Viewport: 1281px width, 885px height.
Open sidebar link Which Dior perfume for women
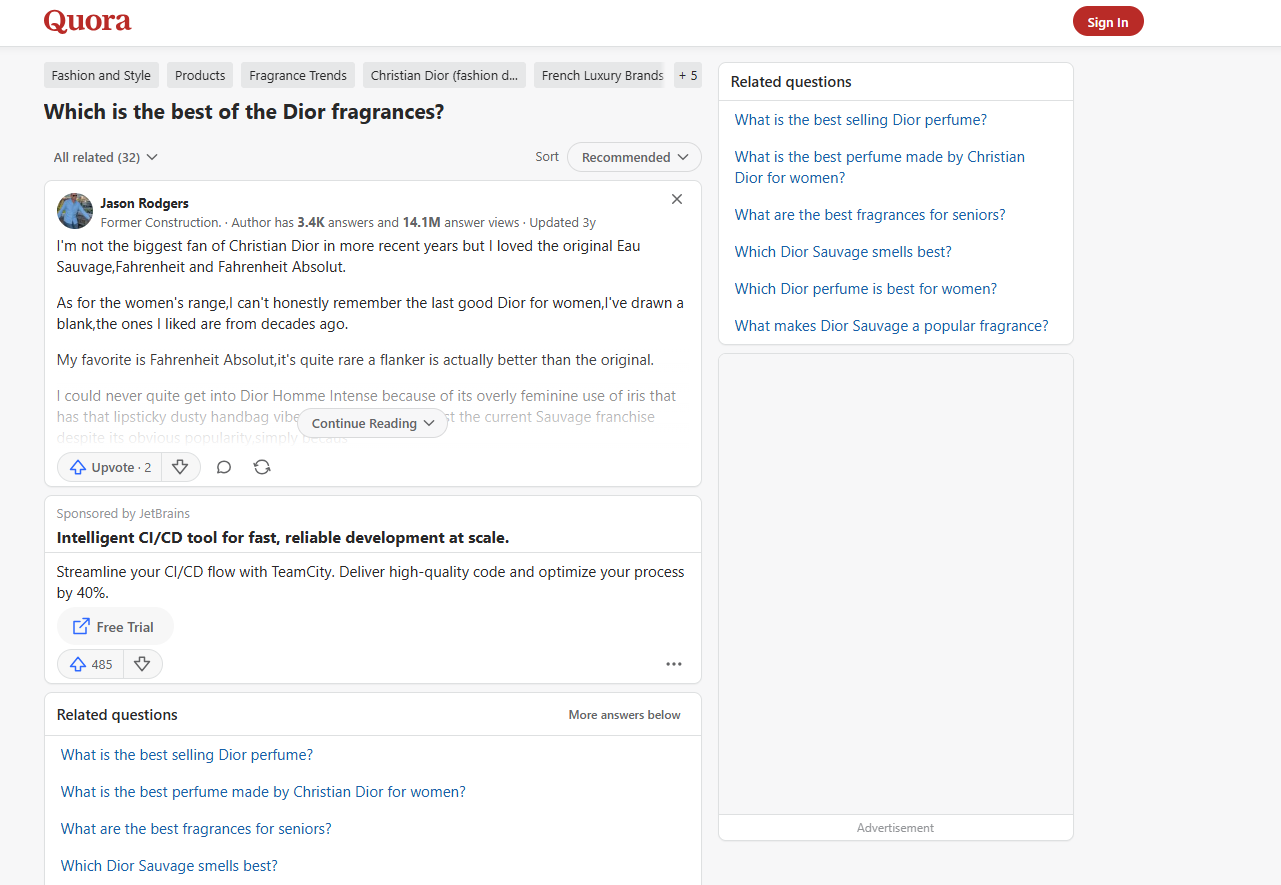point(866,289)
